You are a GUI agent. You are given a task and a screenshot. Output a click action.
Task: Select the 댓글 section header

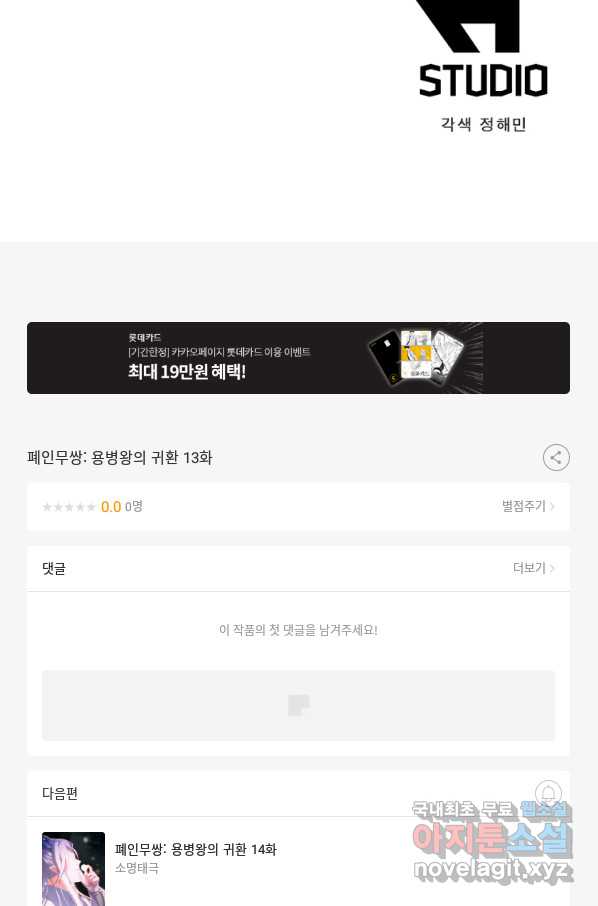(x=54, y=569)
